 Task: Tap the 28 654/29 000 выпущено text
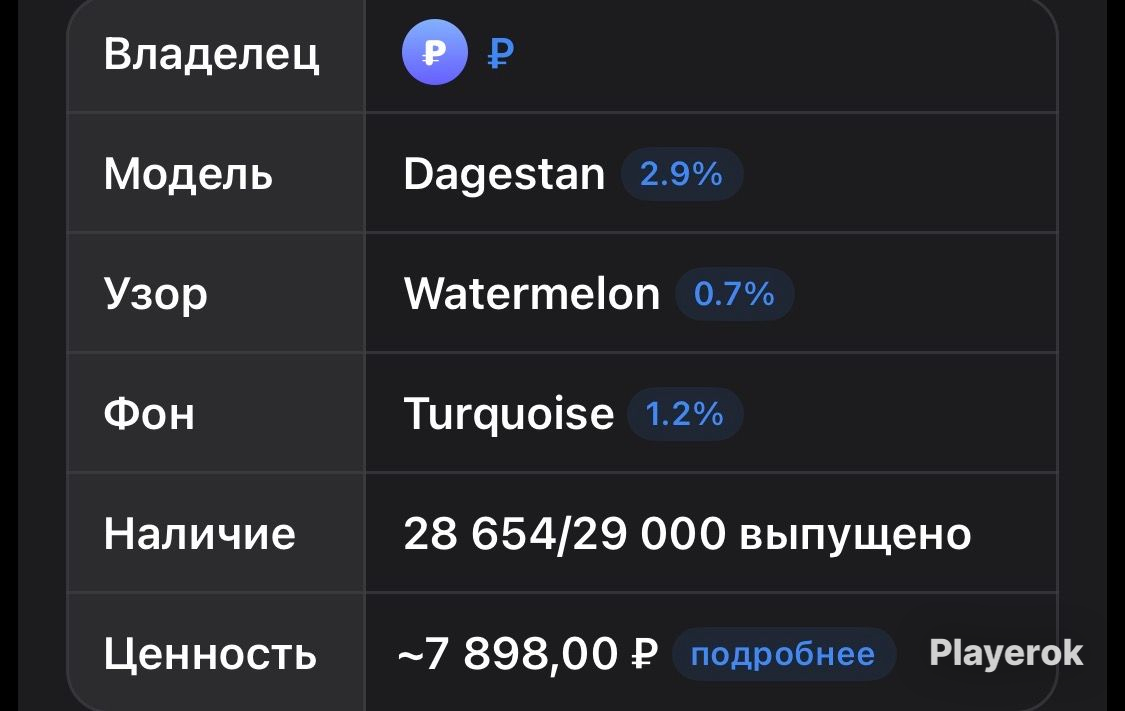pyautogui.click(x=687, y=534)
